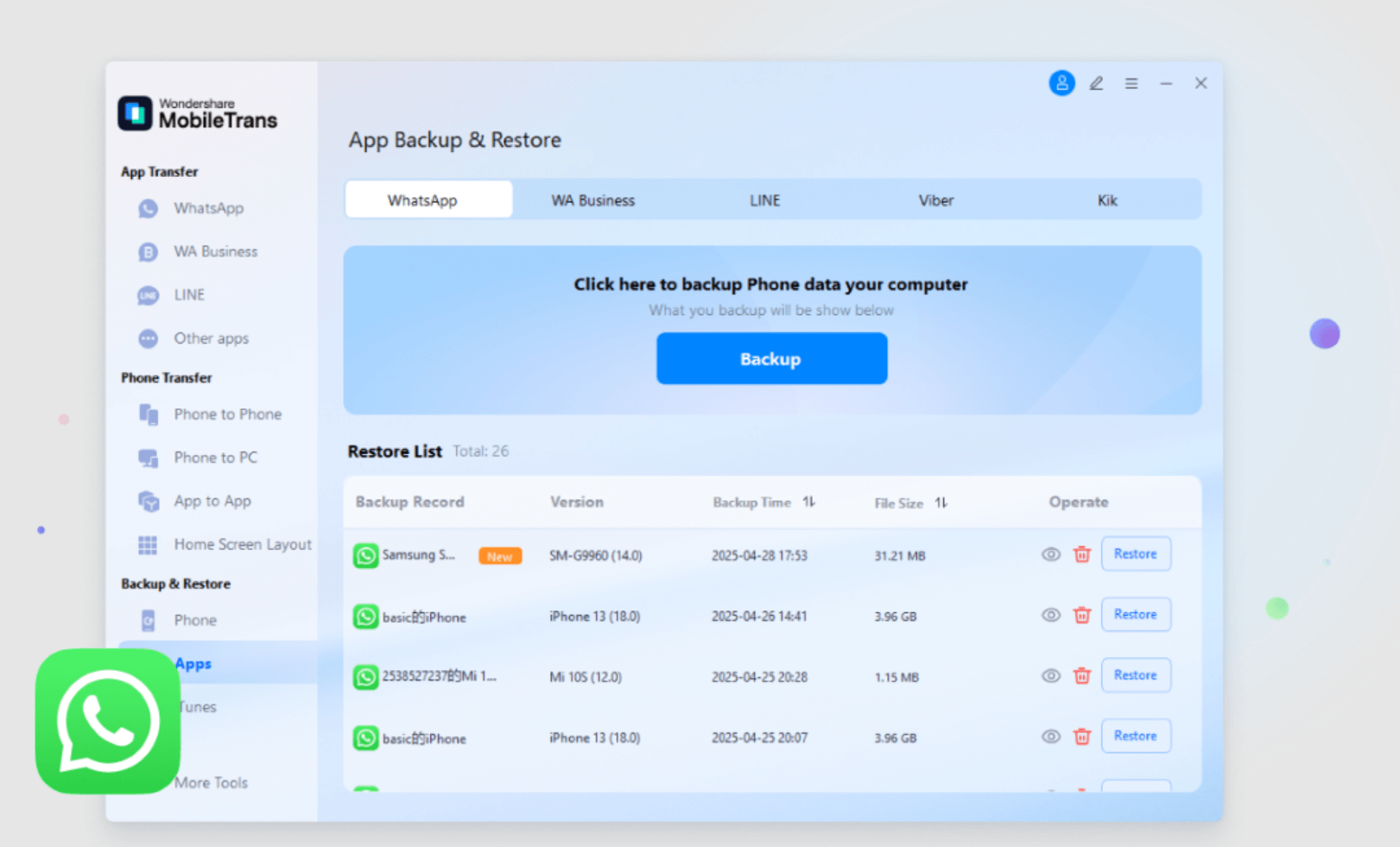Image resolution: width=1400 pixels, height=847 pixels.
Task: Switch to the Kik tab
Action: coord(1107,199)
